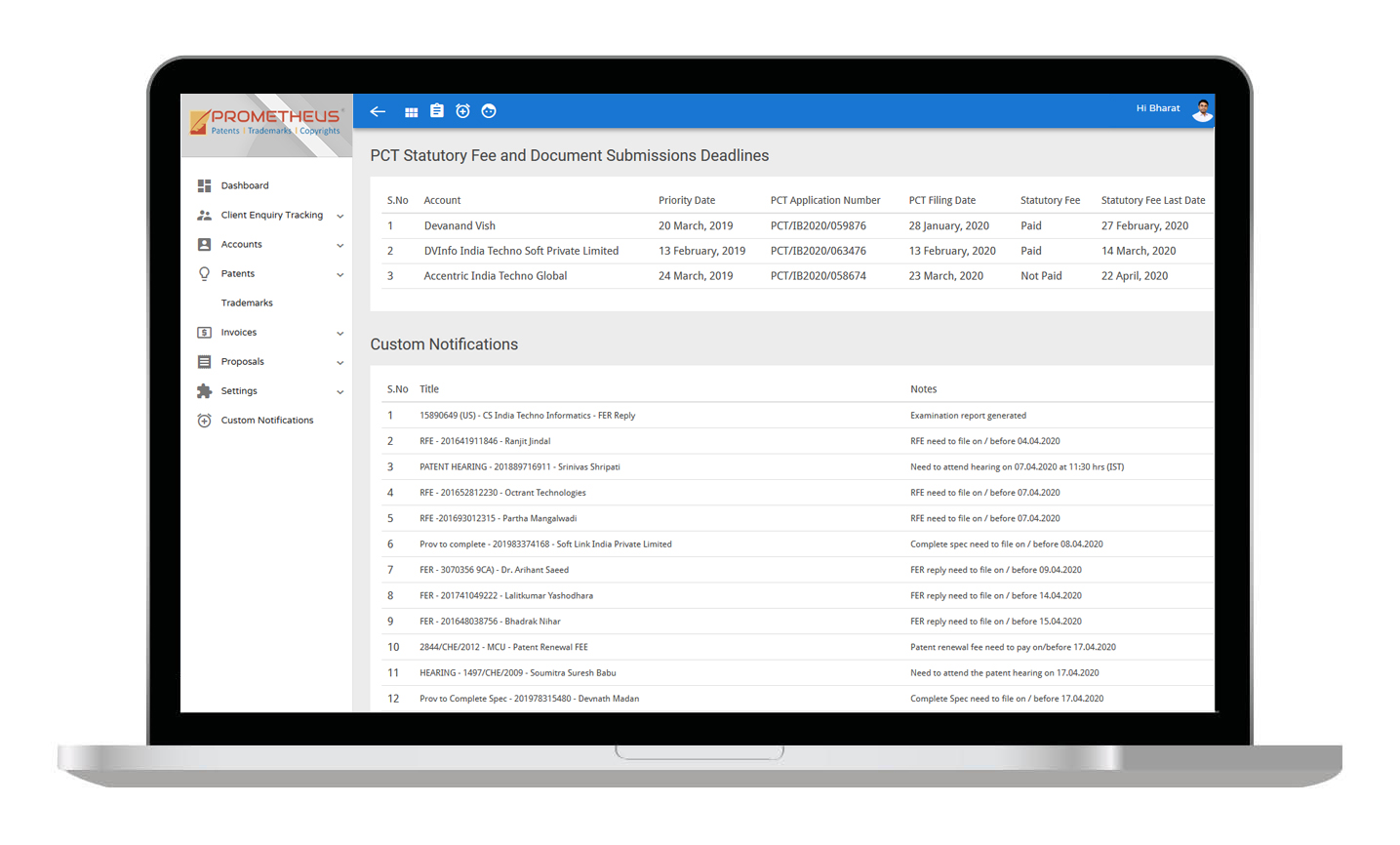Expand the Invoices chevron
The image size is (1400, 845).
point(340,333)
